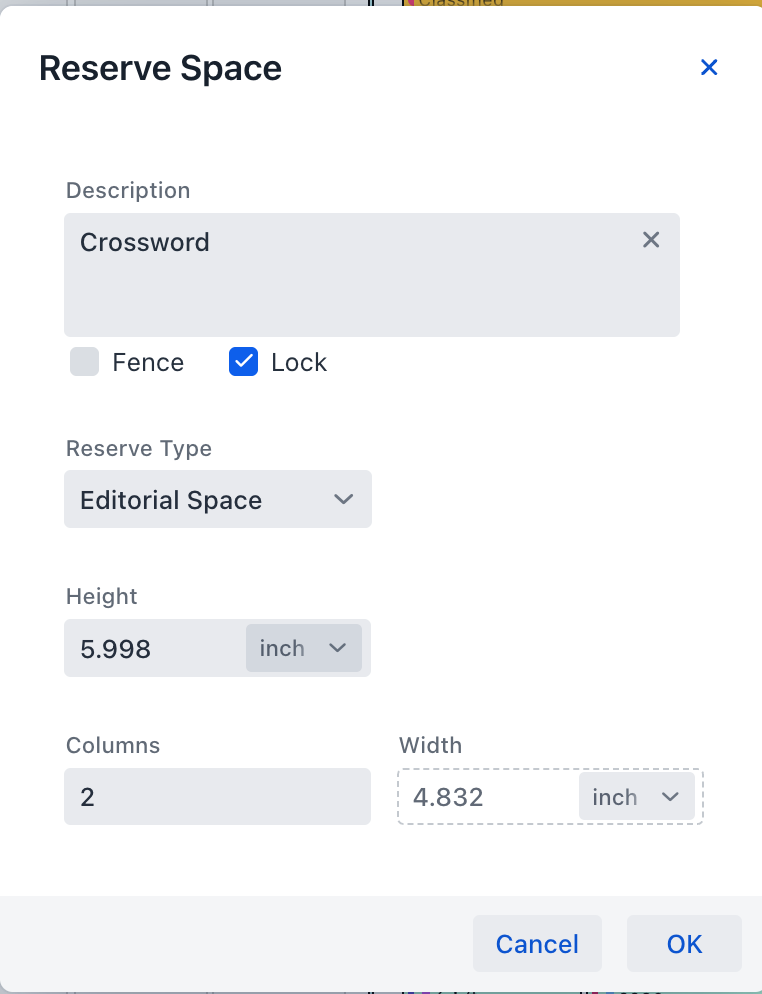Screen dimensions: 762x994
Task: Click the Width value field
Action: 485,797
